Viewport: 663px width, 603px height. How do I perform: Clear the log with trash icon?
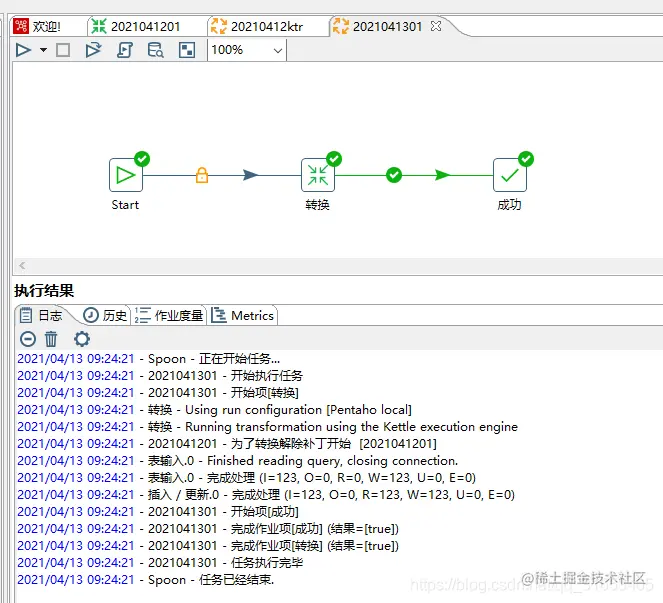(51, 339)
